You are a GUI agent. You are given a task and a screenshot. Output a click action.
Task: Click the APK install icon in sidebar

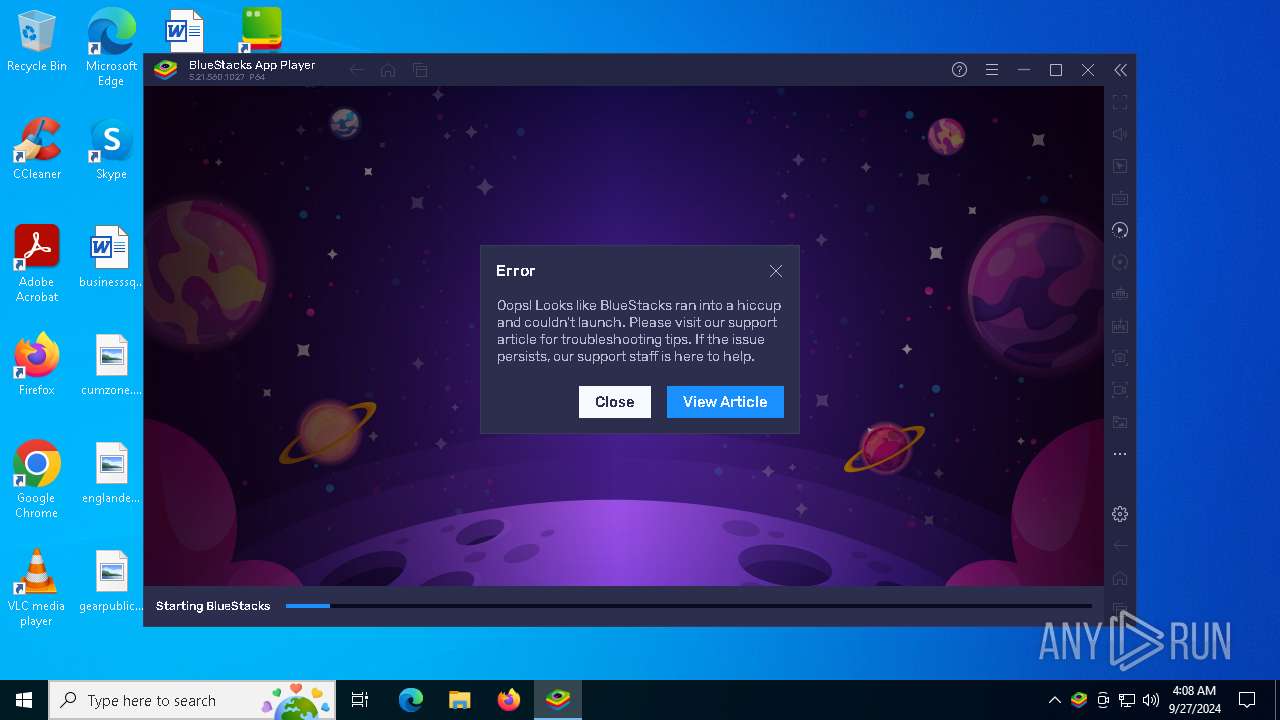[1120, 326]
